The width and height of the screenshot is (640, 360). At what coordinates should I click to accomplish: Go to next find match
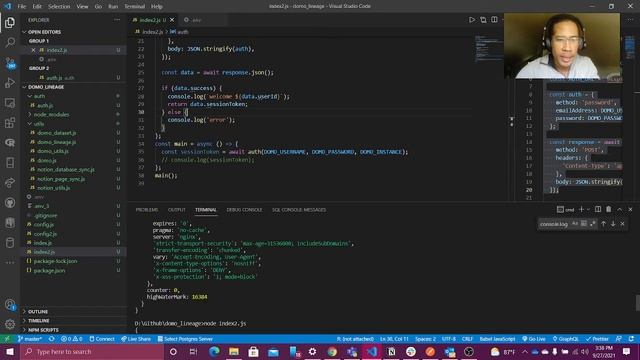click(613, 224)
